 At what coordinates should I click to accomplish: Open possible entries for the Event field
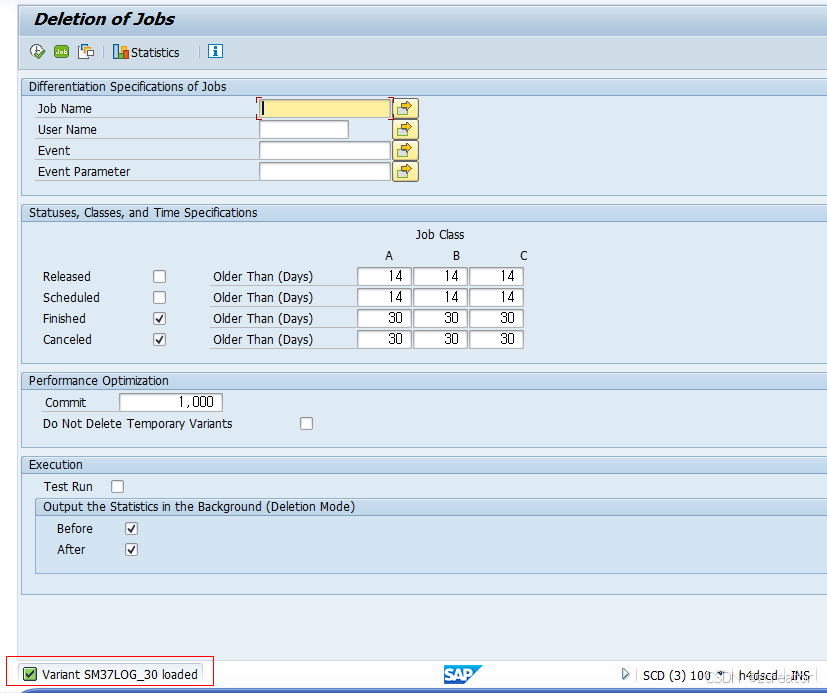404,150
